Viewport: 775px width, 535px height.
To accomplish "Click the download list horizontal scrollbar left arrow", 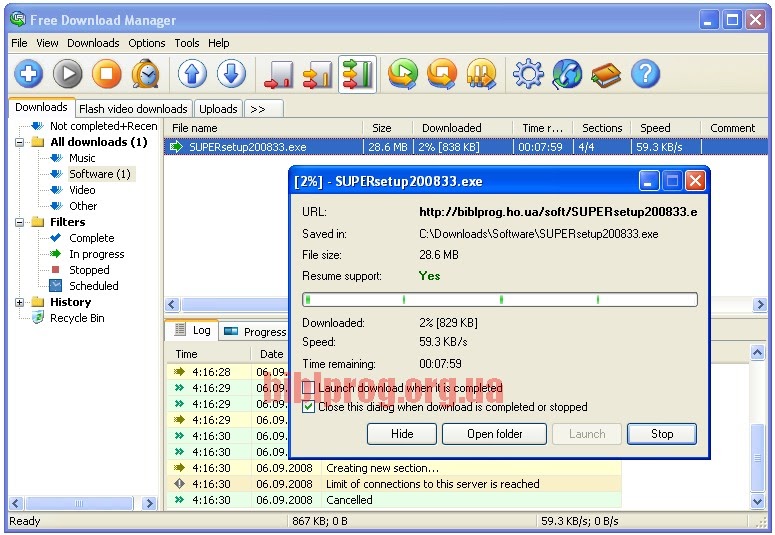I will point(172,305).
